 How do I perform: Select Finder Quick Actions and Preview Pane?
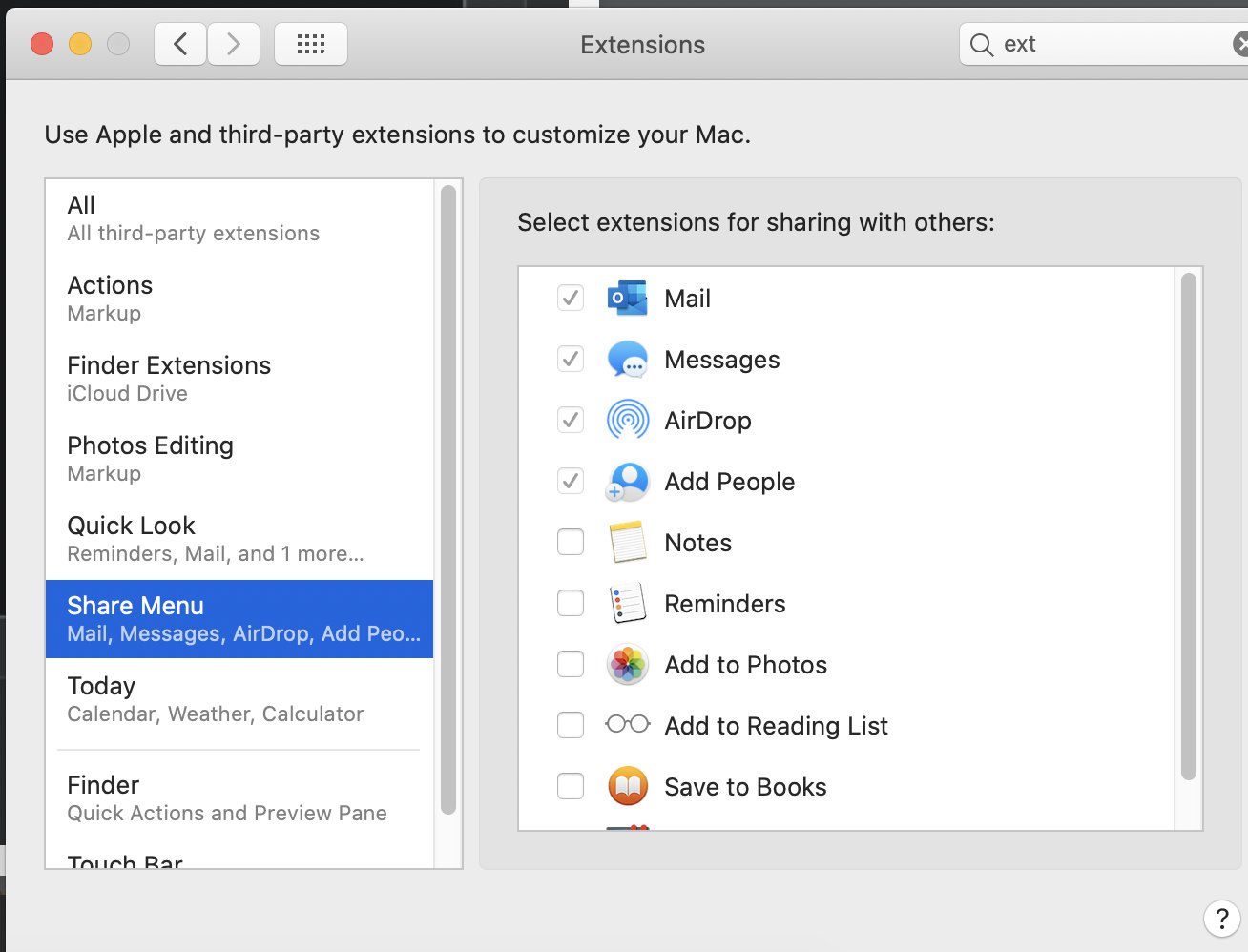(x=239, y=798)
